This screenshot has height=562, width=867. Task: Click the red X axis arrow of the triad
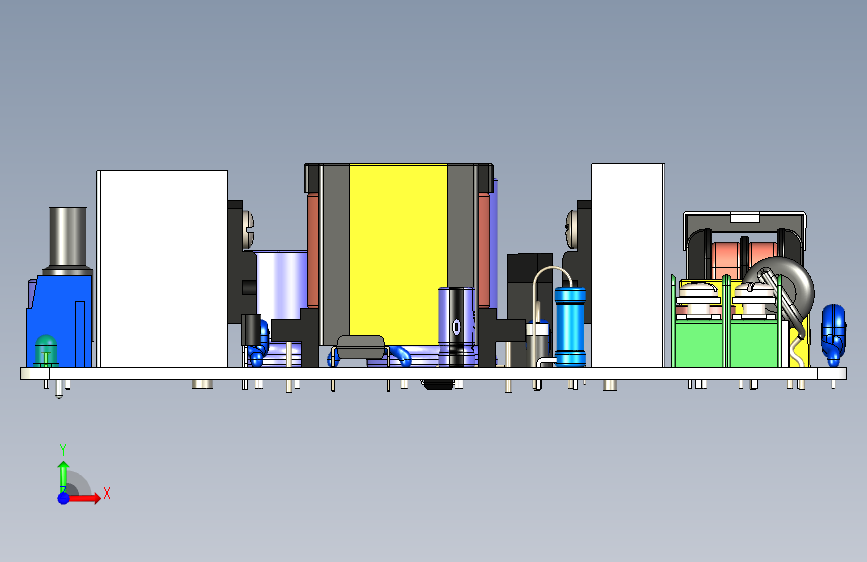[x=84, y=498]
